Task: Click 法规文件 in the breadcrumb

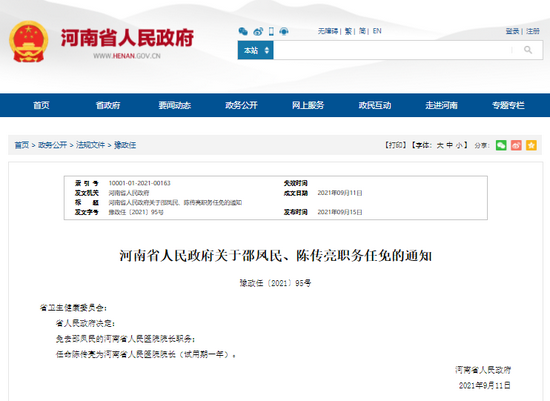Action: pyautogui.click(x=90, y=145)
